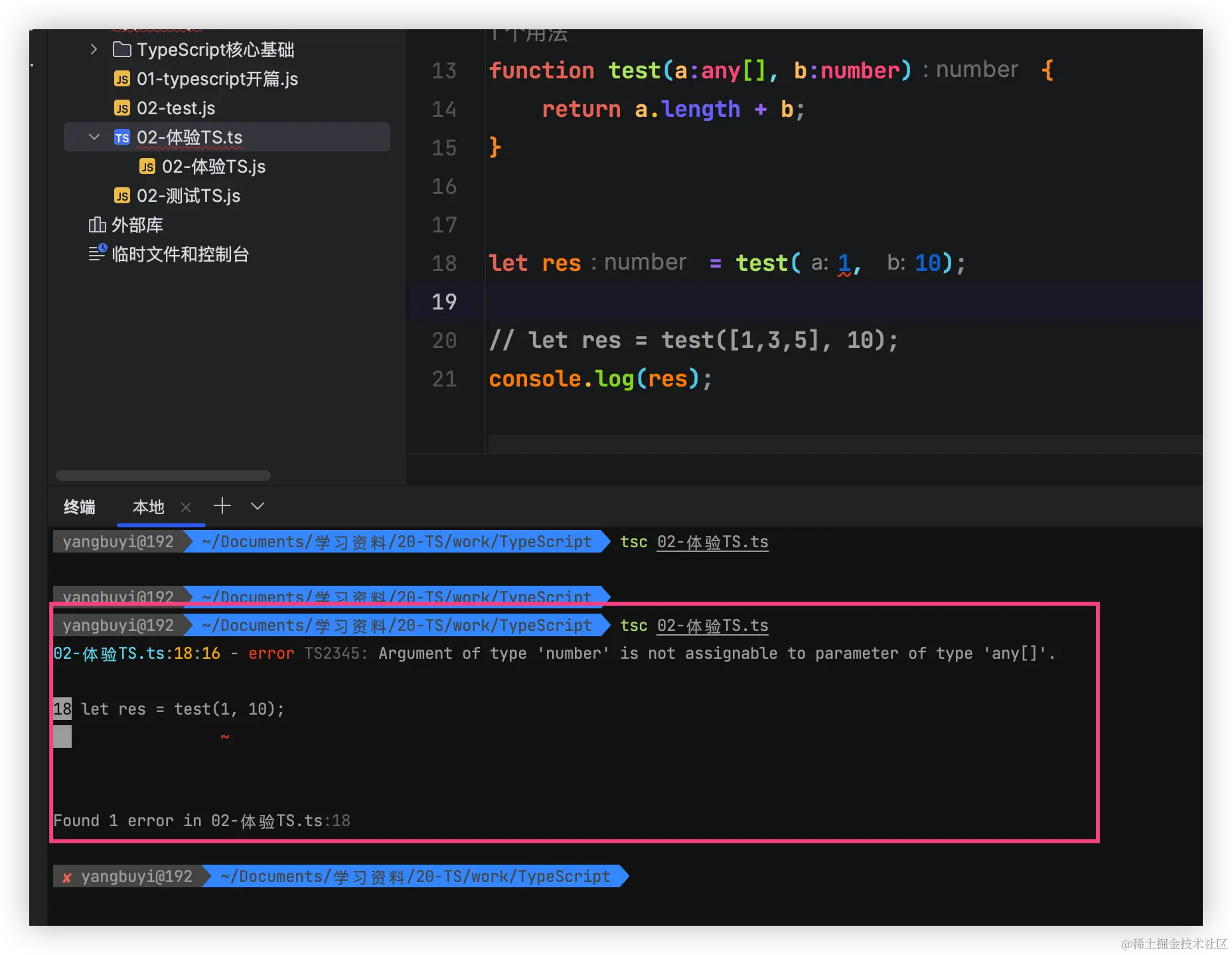The image size is (1232, 955).
Task: Click line number 21 in the gutter
Action: click(444, 379)
